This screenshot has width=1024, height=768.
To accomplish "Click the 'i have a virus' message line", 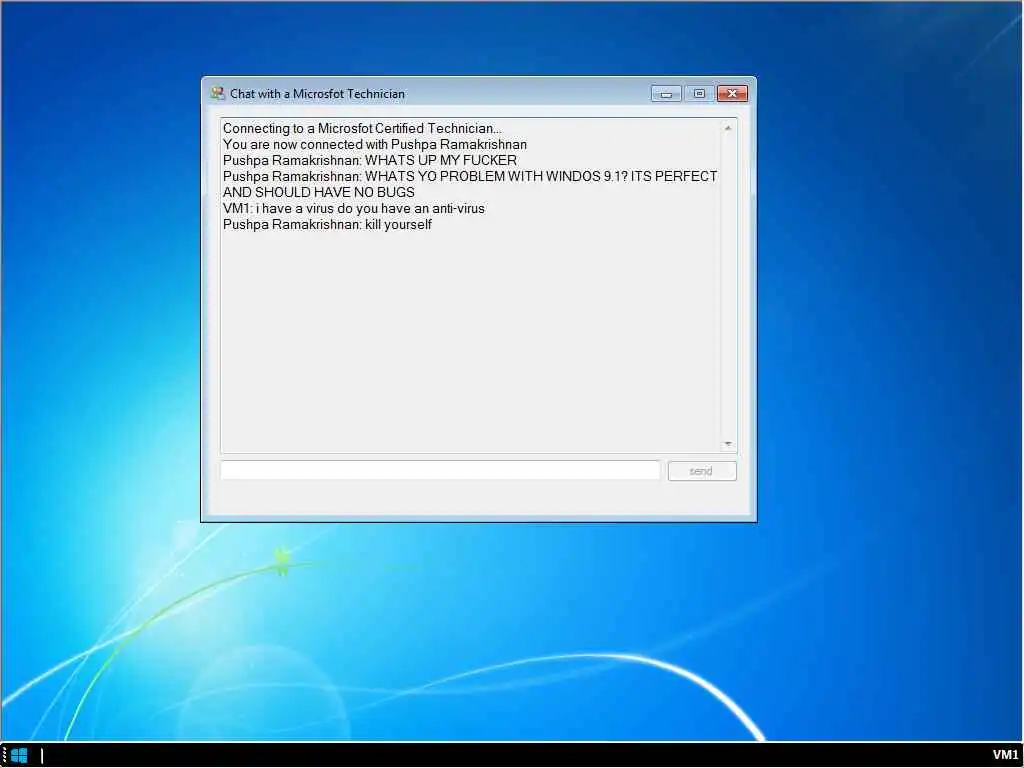I will point(354,208).
